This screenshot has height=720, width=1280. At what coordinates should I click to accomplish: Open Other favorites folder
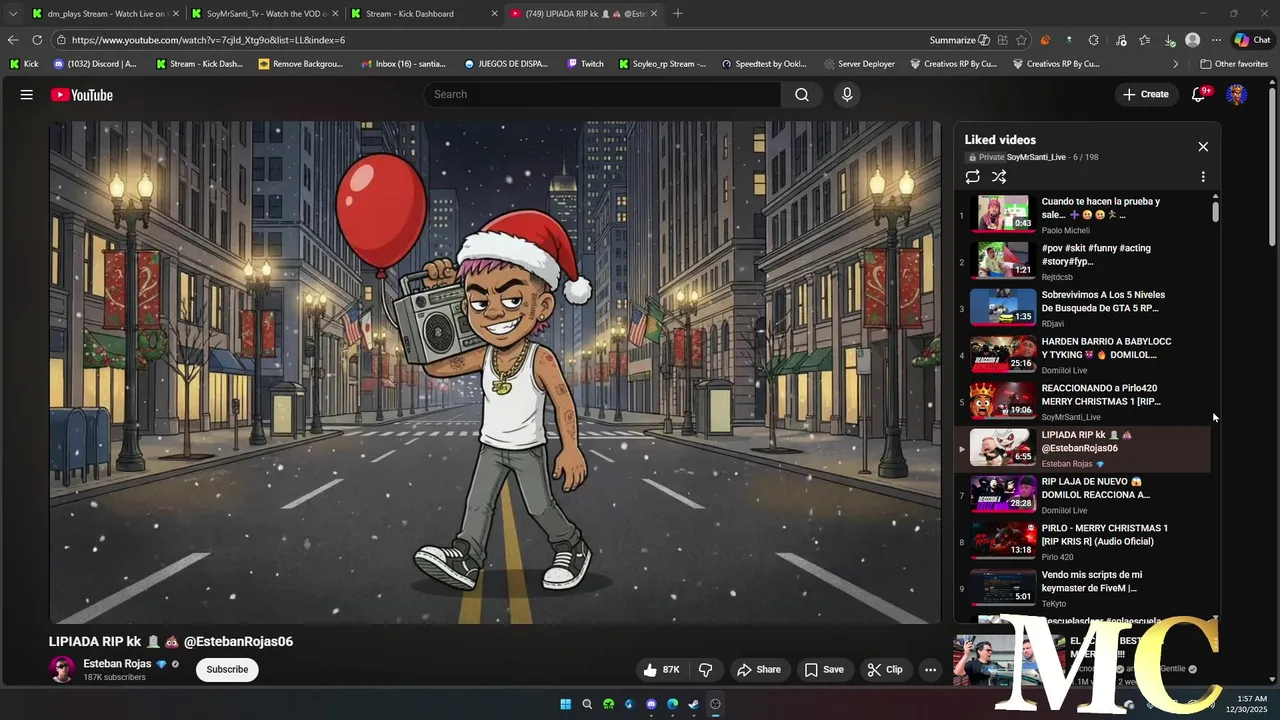(1234, 64)
